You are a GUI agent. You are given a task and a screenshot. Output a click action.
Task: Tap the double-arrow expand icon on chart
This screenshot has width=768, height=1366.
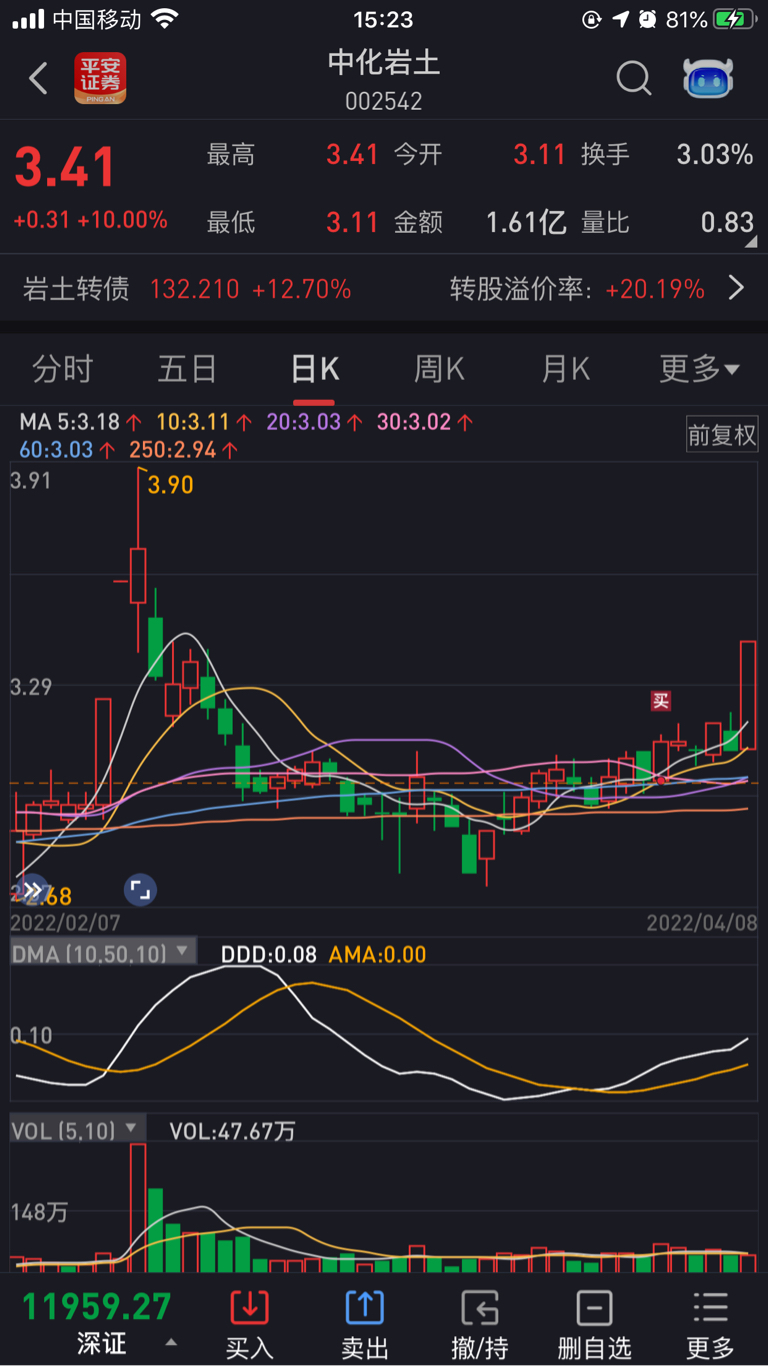pyautogui.click(x=33, y=889)
